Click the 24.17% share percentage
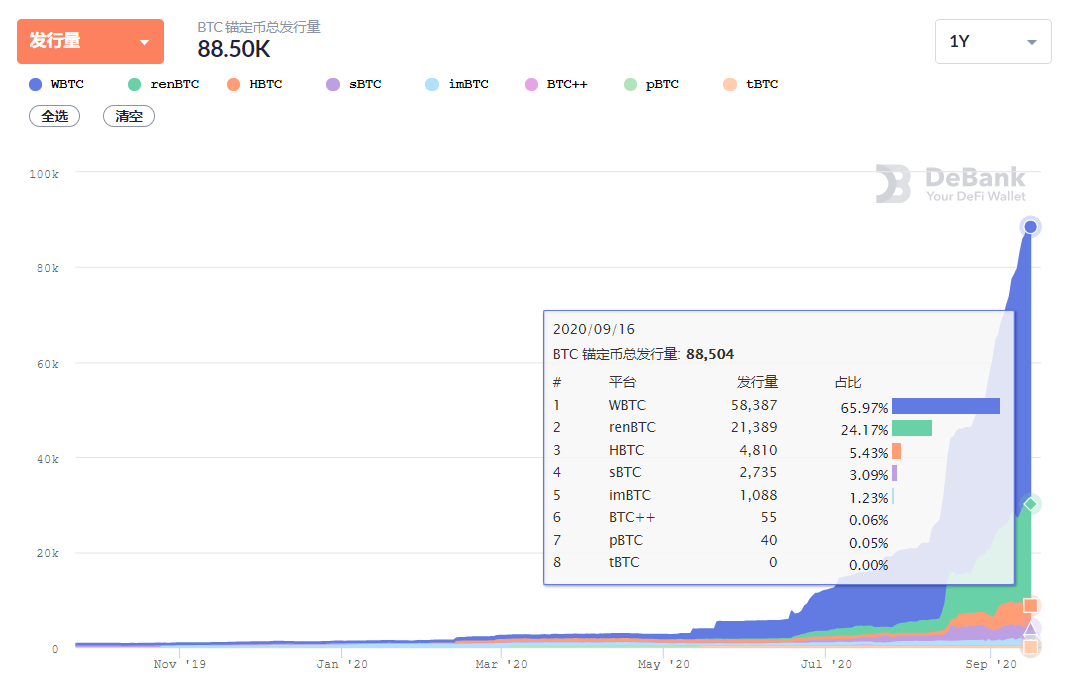This screenshot has width=1070, height=700. coord(864,431)
